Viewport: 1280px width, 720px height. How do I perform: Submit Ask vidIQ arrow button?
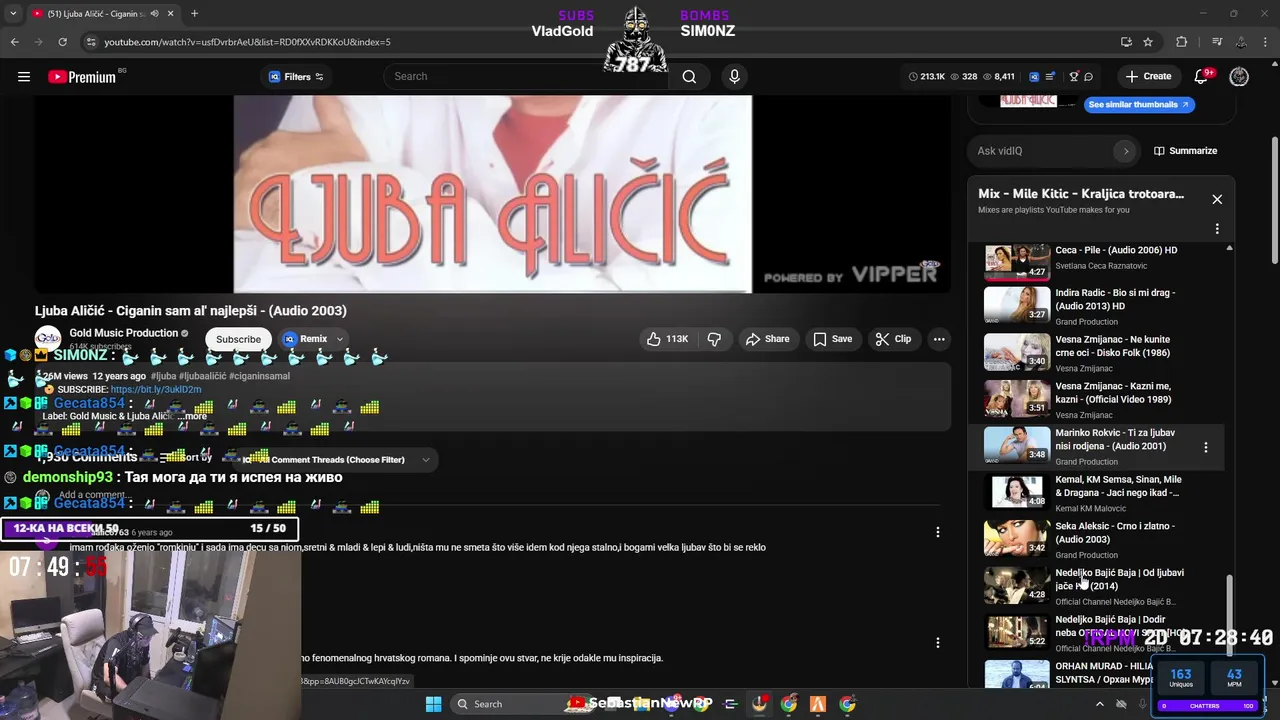point(1125,151)
